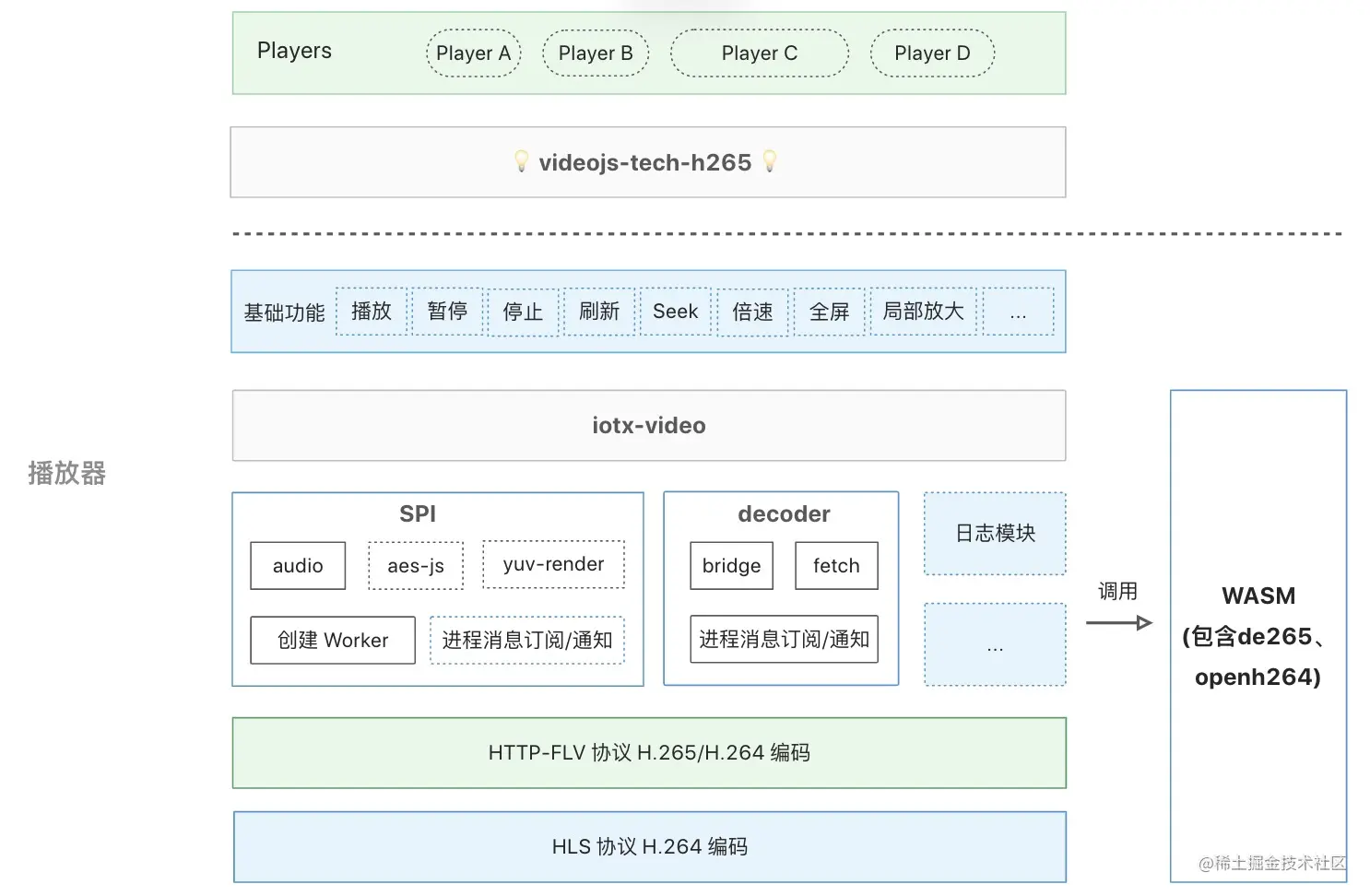Select the Seek function box
1370x896 pixels.
[676, 312]
